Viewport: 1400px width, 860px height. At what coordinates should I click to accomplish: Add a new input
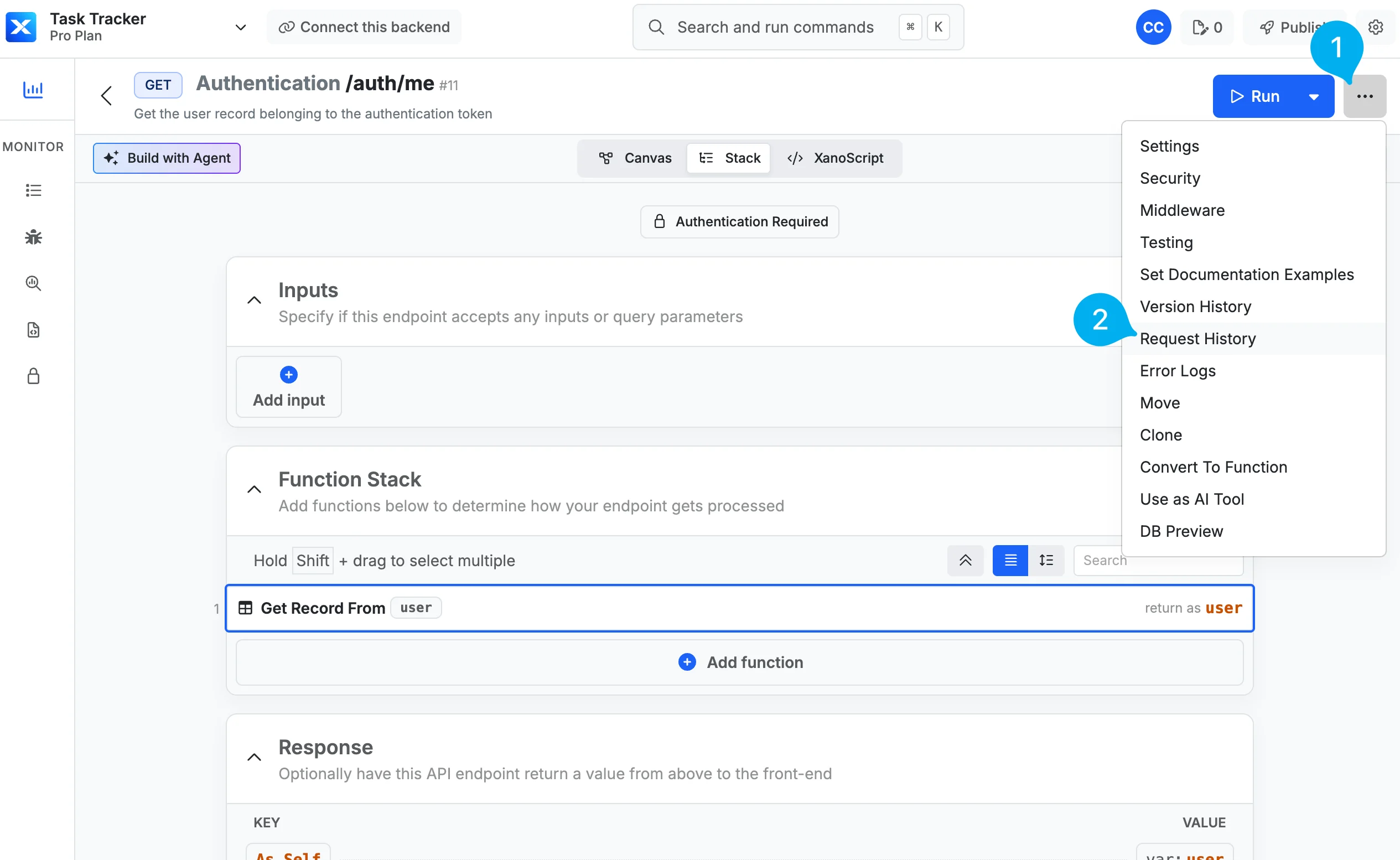tap(289, 387)
